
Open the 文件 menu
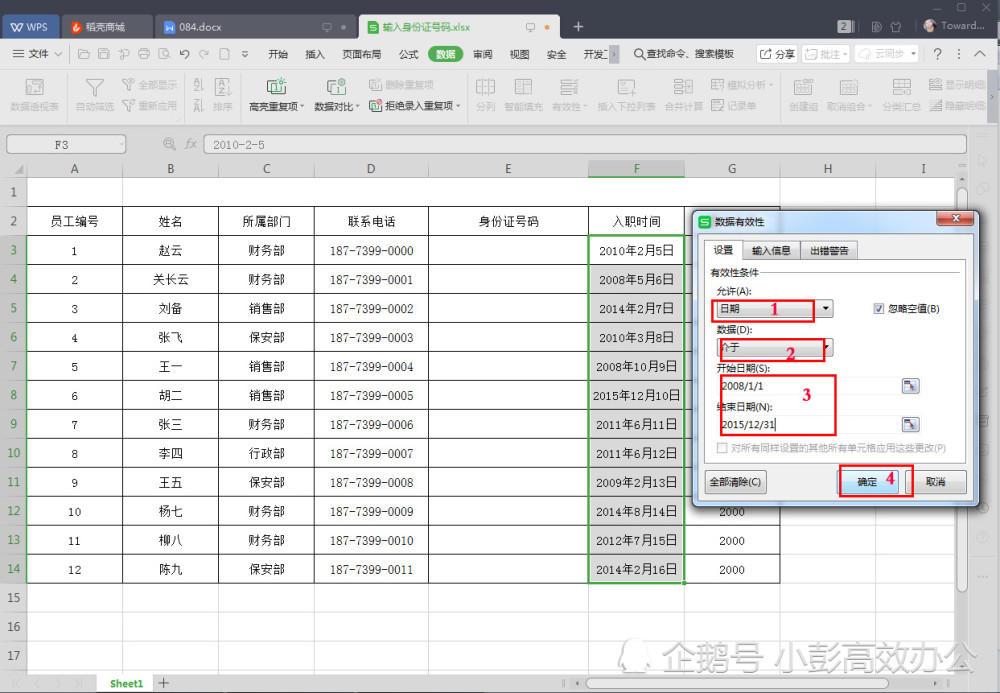(37, 54)
